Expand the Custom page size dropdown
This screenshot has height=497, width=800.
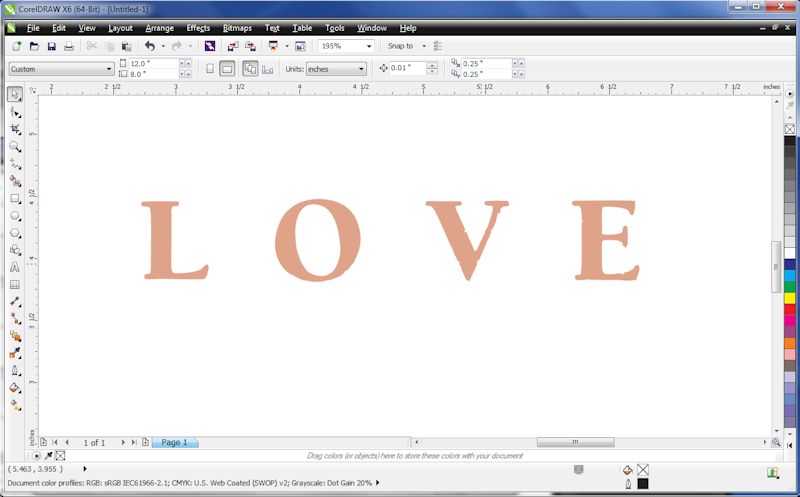109,69
